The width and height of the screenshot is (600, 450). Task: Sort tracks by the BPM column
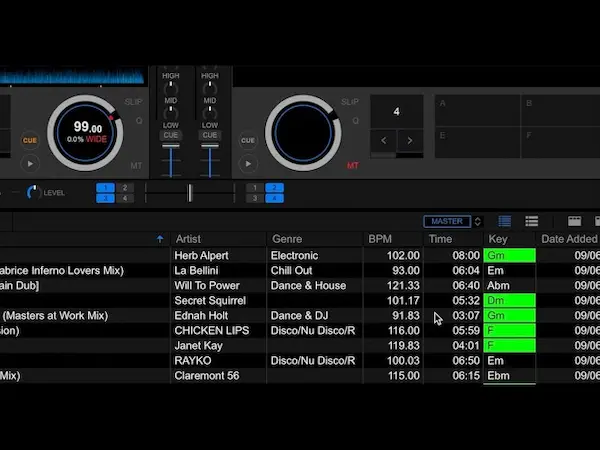click(x=380, y=239)
